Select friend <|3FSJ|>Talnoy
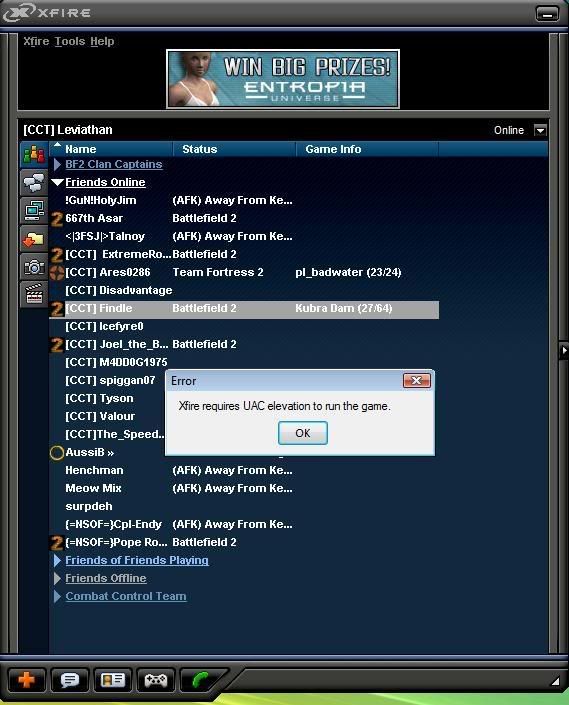This screenshot has width=569, height=705. click(x=105, y=236)
